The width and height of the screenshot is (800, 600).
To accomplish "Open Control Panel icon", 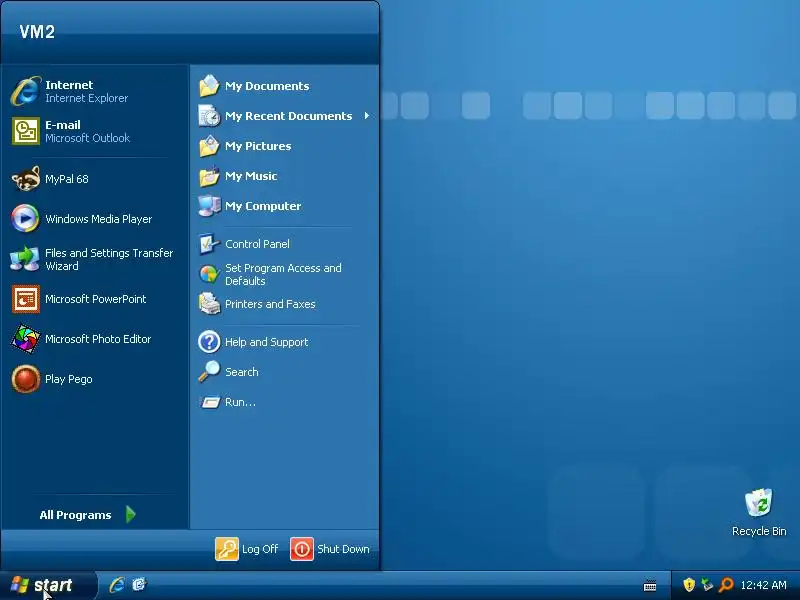I will pos(209,244).
